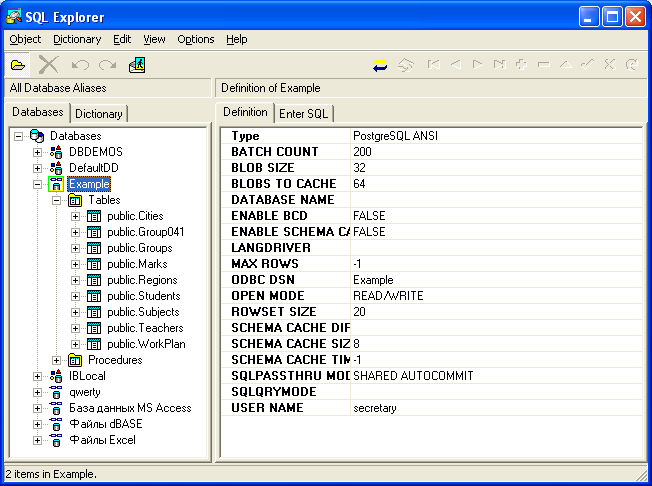Viewport: 652px width, 486px height.
Task: Click the Undo arrow toolbar icon
Action: (x=80, y=65)
